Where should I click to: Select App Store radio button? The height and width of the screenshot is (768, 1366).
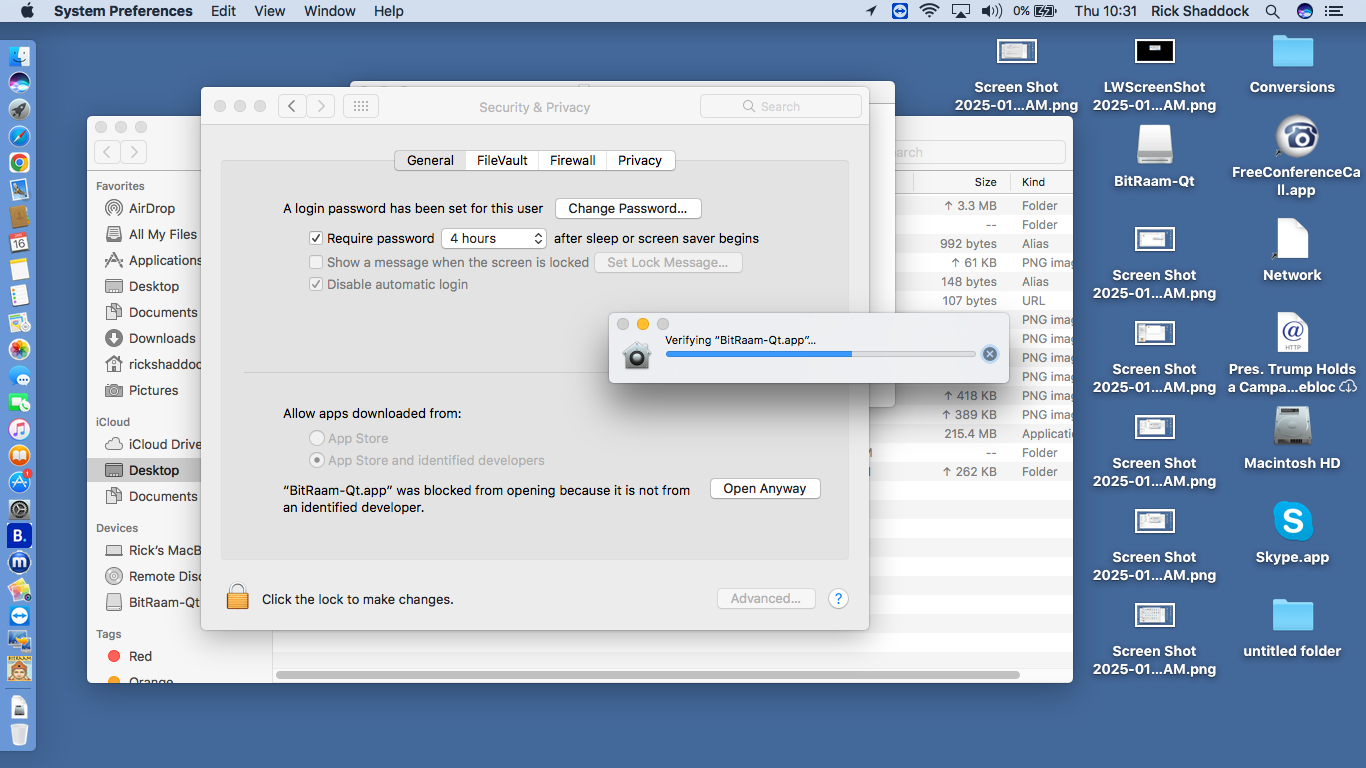coord(317,438)
